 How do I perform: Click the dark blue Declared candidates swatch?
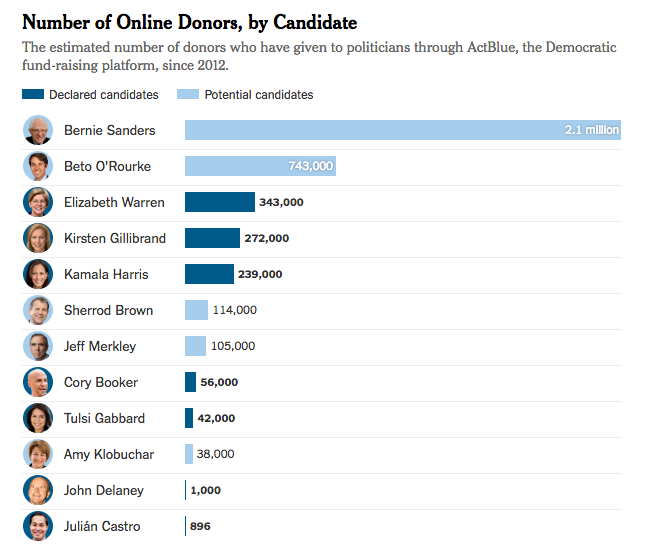(x=33, y=95)
